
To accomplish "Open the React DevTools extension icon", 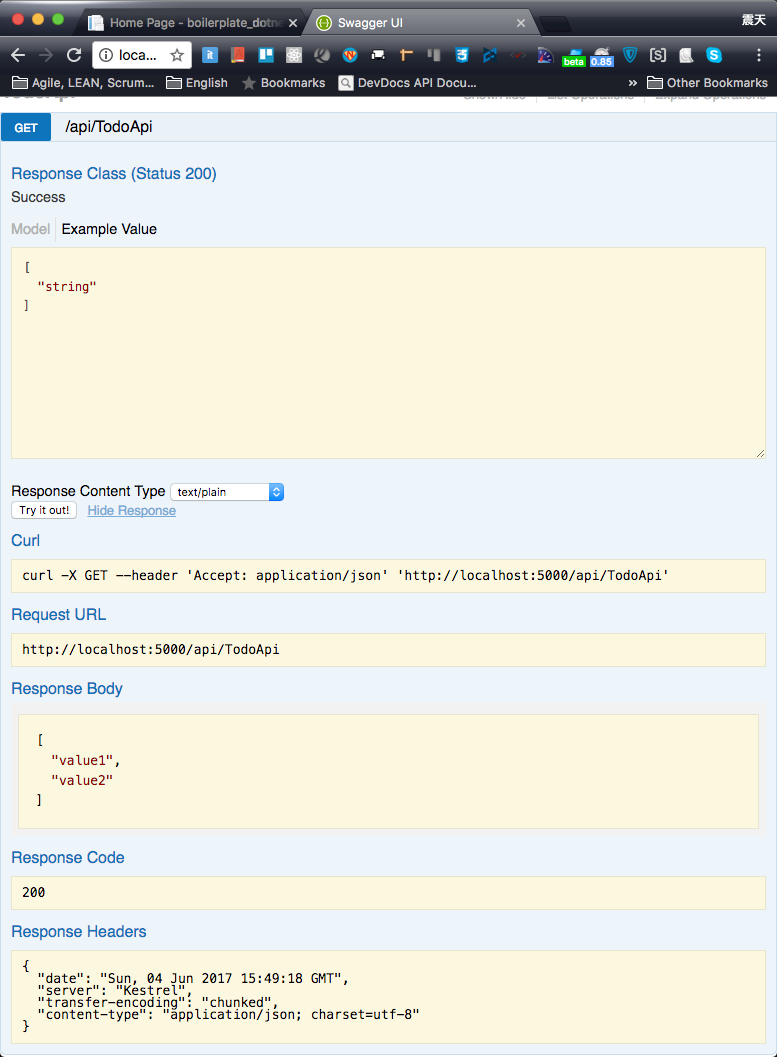I will [294, 56].
